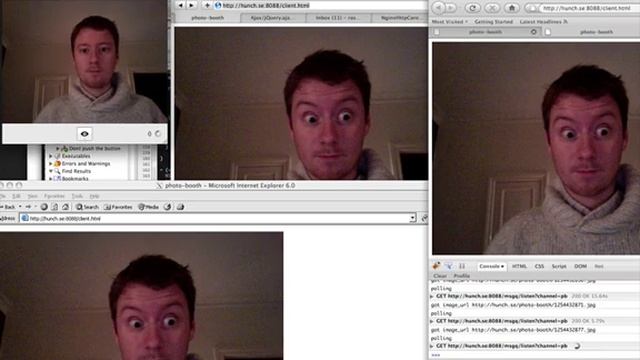640x360 pixels.
Task: Open Internet Explorer Tools menu
Action: (x=77, y=196)
